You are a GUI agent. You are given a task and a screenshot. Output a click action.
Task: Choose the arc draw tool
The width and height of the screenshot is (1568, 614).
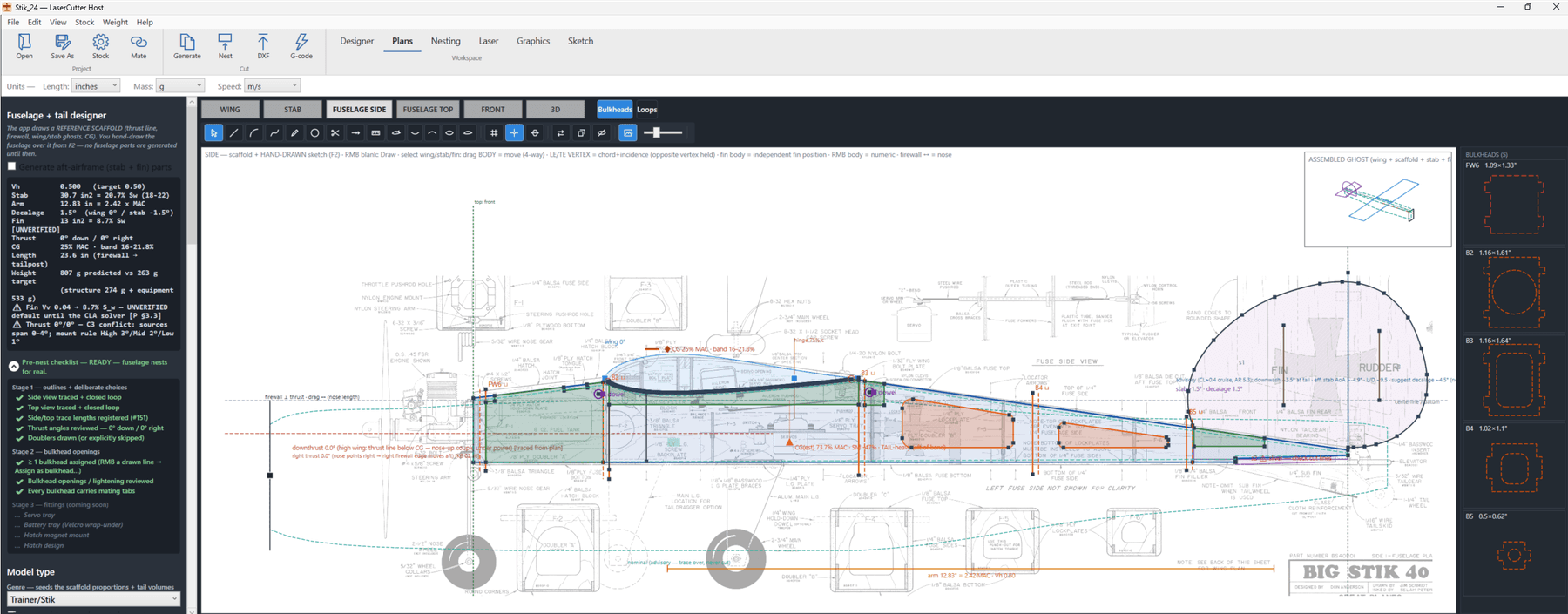pos(253,132)
